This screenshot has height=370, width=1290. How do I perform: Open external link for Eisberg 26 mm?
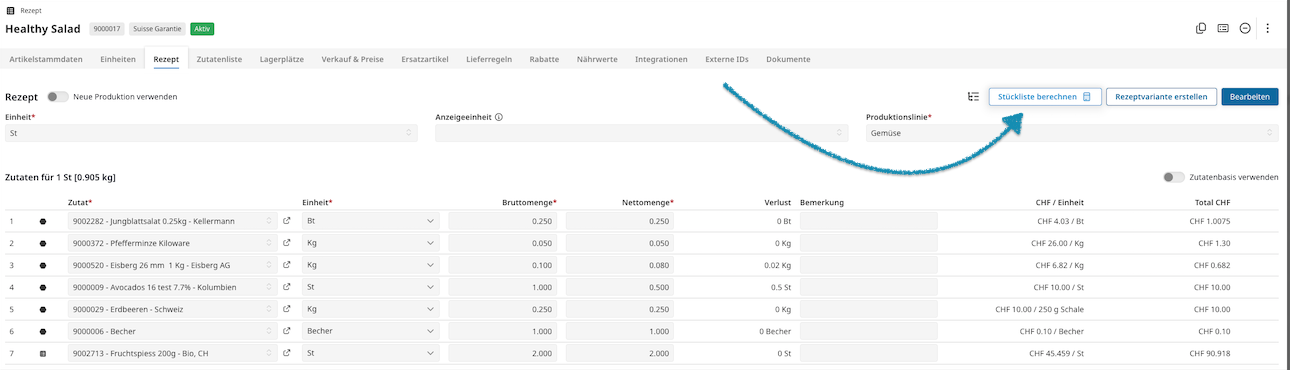point(287,265)
